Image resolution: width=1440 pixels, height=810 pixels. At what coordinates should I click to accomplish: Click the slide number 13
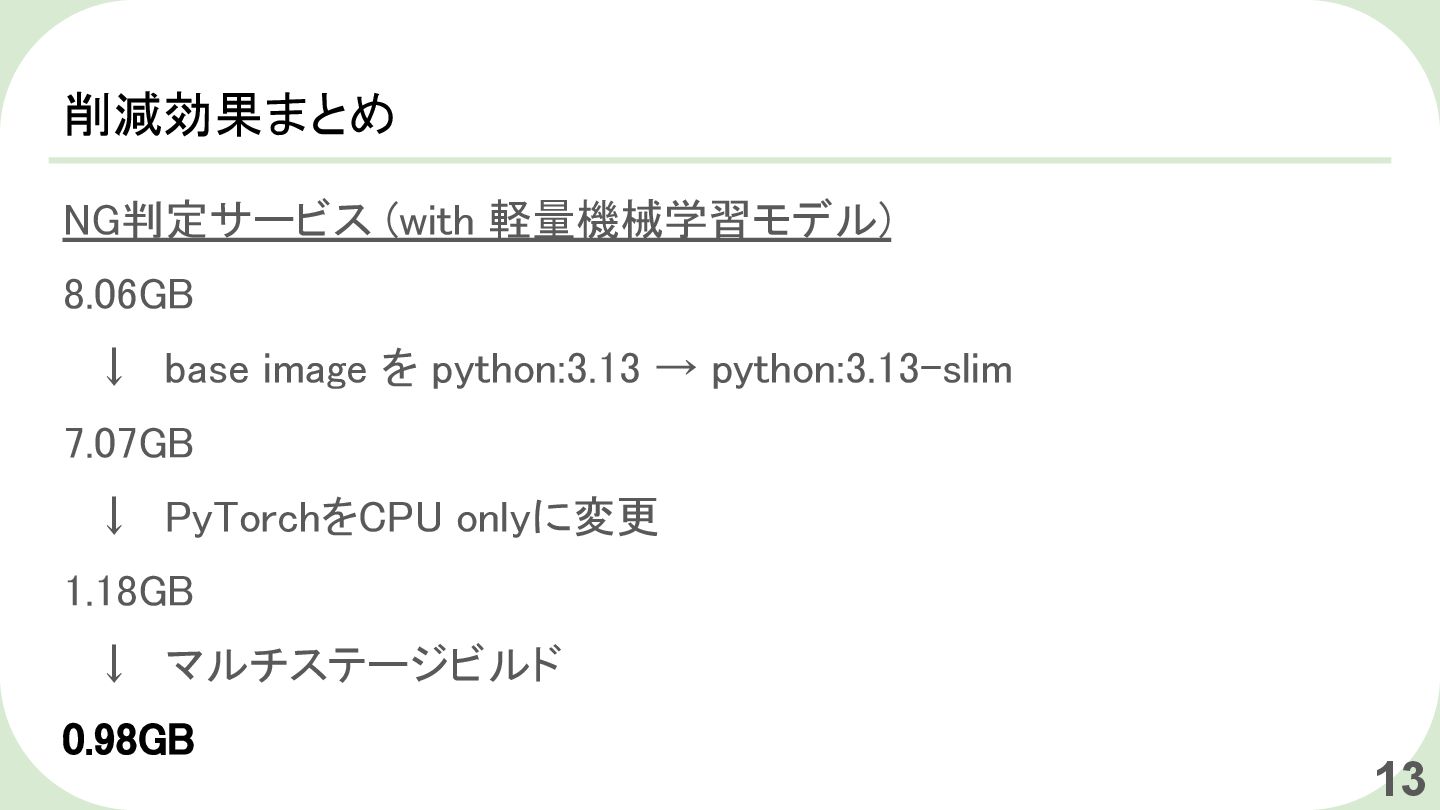pyautogui.click(x=1400, y=779)
